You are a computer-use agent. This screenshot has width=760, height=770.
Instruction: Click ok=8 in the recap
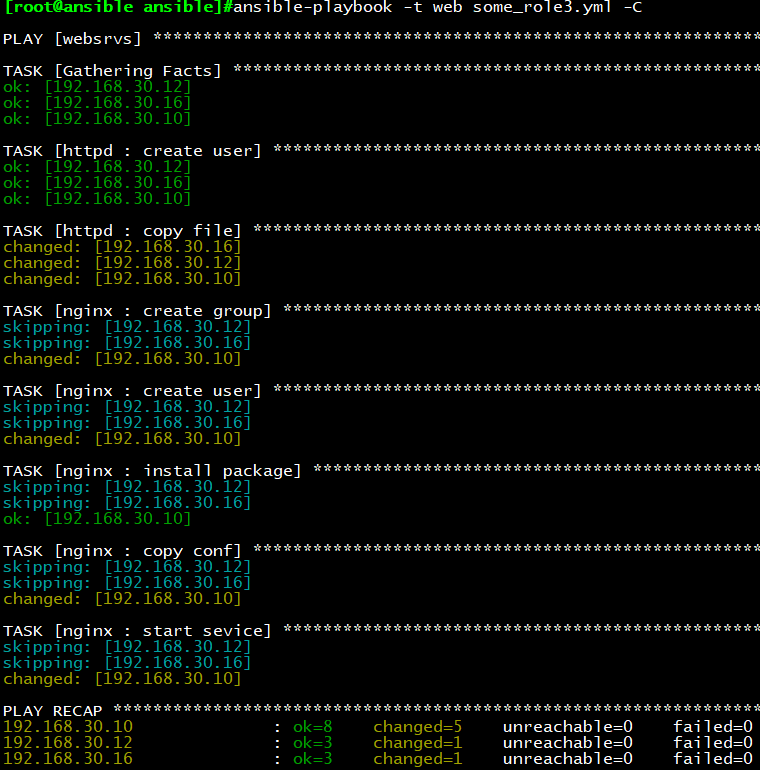pyautogui.click(x=313, y=727)
